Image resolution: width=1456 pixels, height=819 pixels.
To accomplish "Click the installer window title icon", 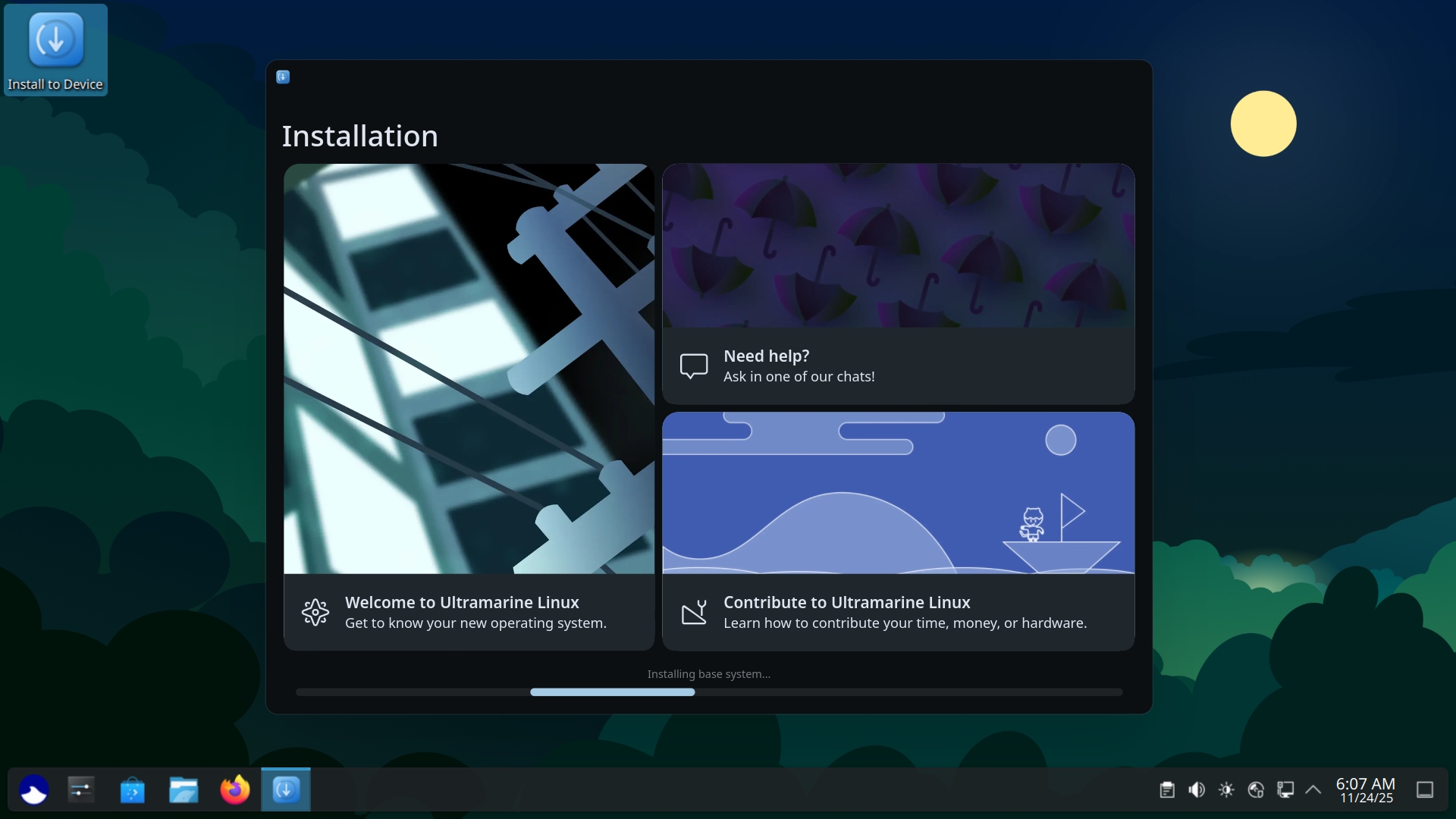I will (x=283, y=77).
